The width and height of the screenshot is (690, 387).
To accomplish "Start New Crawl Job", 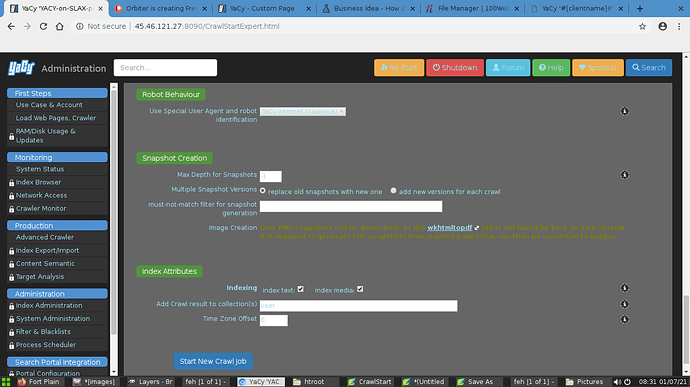I will click(x=213, y=361).
